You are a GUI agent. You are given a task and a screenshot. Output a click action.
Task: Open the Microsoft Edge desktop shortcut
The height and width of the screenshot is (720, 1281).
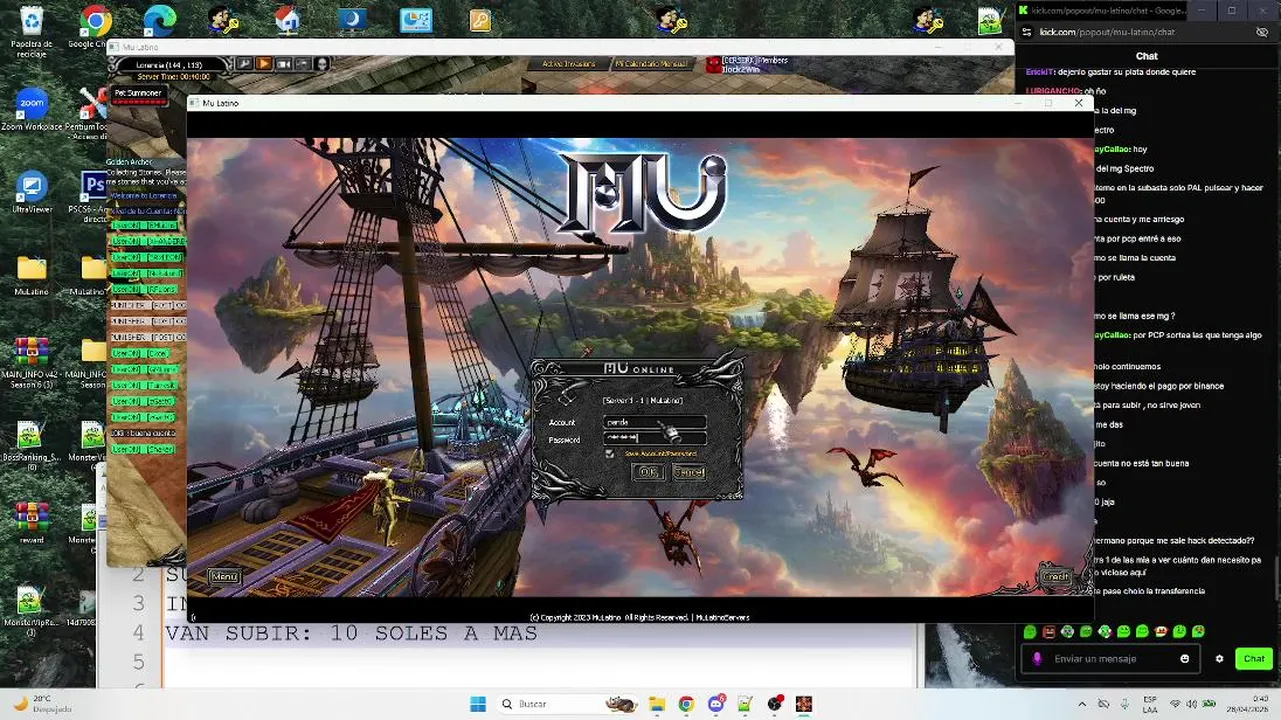pyautogui.click(x=160, y=20)
